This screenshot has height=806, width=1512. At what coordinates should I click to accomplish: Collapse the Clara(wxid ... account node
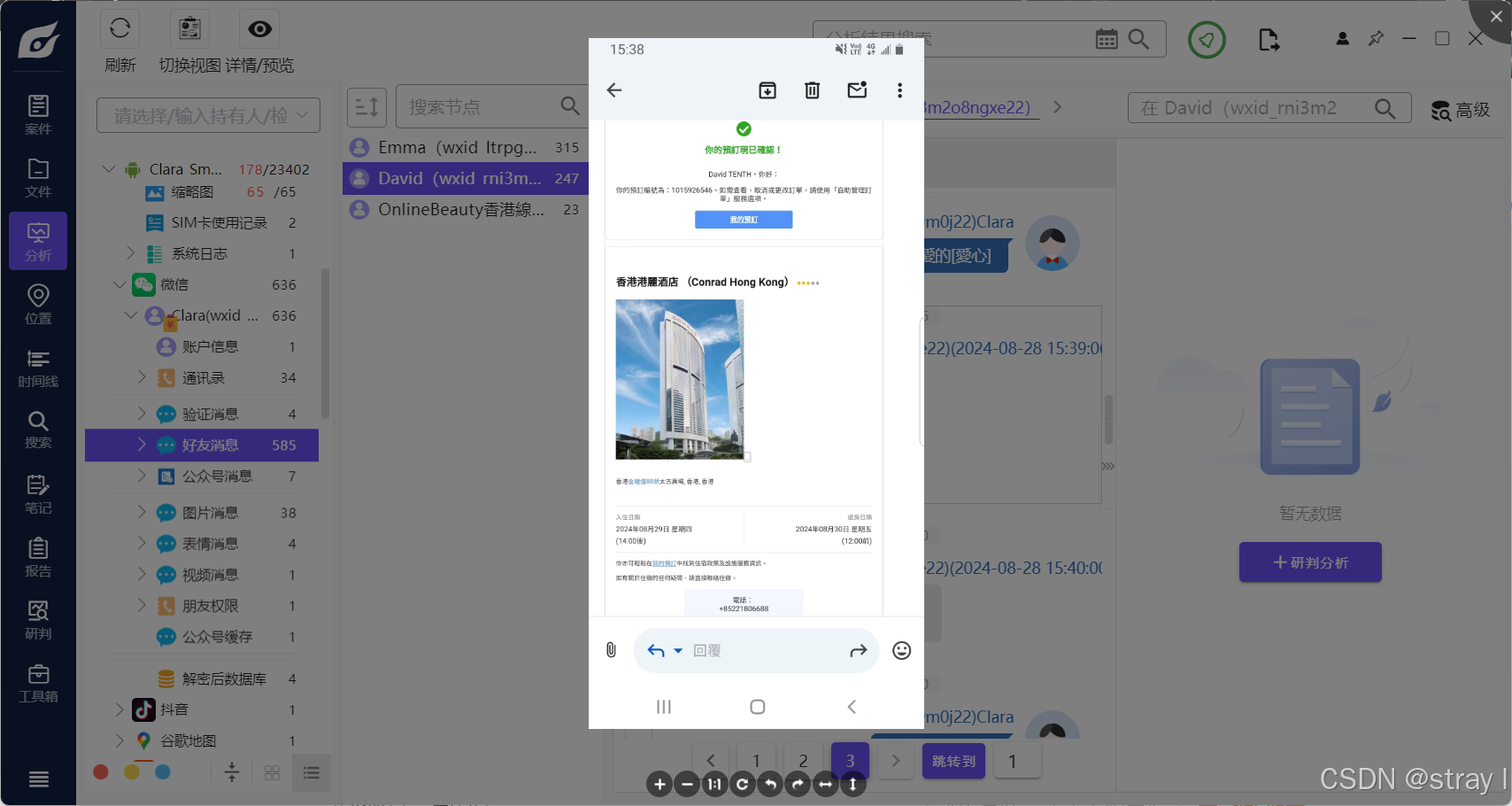131,315
